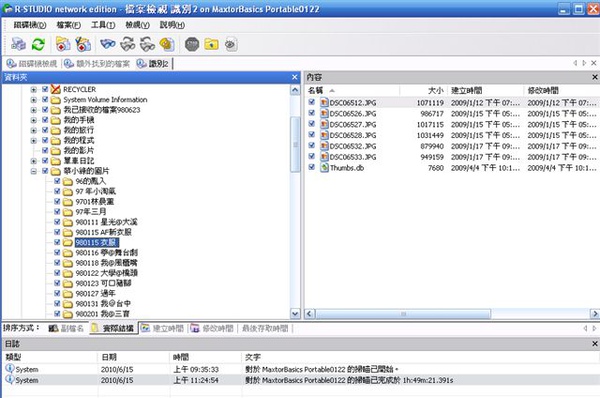Click the 大小 column header

point(423,90)
